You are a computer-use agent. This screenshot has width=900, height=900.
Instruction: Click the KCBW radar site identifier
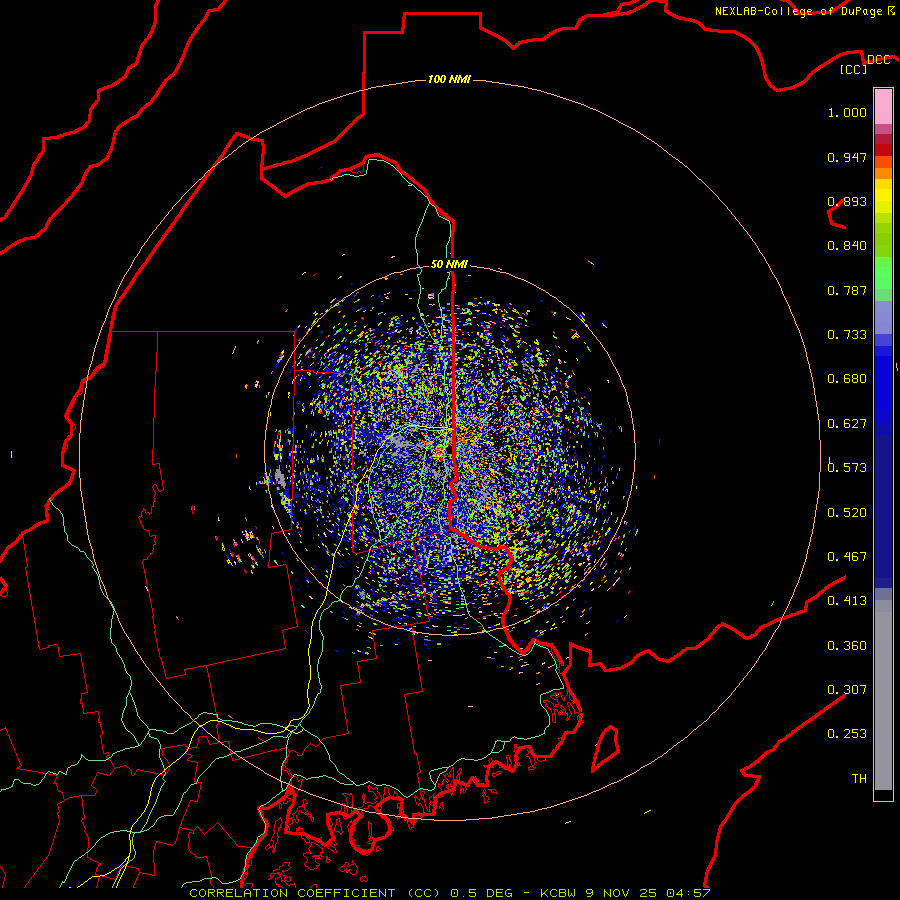[560, 893]
